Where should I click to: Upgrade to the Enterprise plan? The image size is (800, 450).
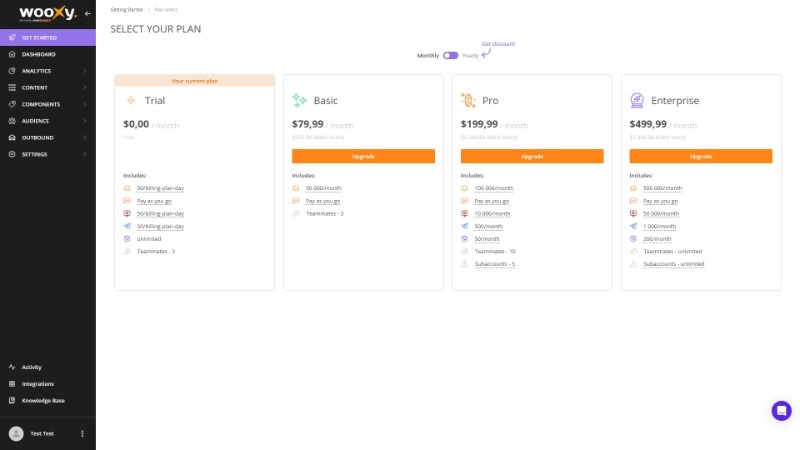(700, 156)
